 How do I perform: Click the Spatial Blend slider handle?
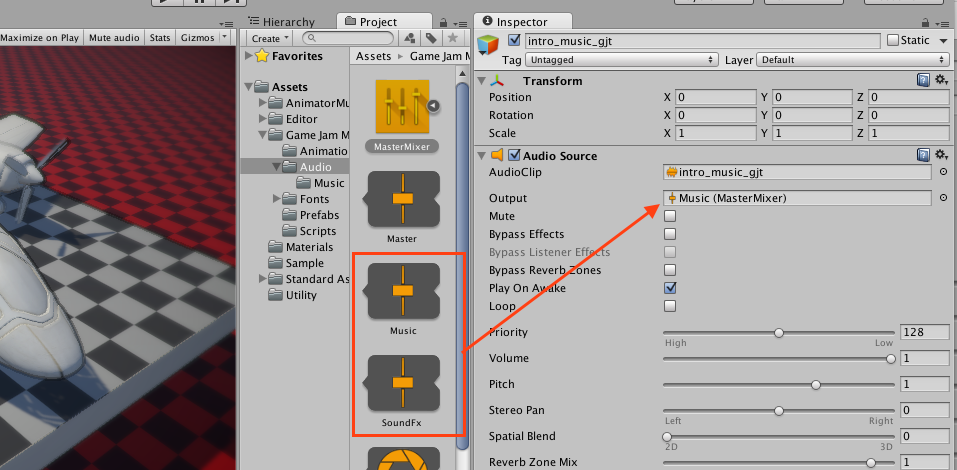coord(667,436)
